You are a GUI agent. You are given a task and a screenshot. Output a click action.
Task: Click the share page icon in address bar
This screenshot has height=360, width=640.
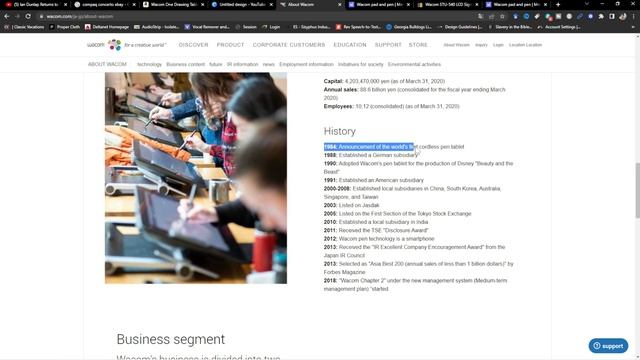pyautogui.click(x=491, y=16)
